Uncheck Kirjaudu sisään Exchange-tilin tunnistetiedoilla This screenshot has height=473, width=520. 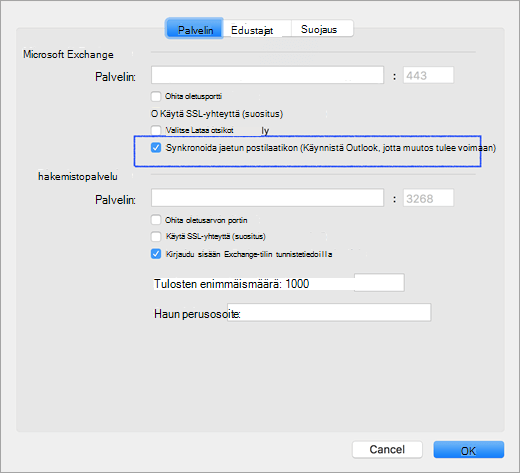(156, 254)
